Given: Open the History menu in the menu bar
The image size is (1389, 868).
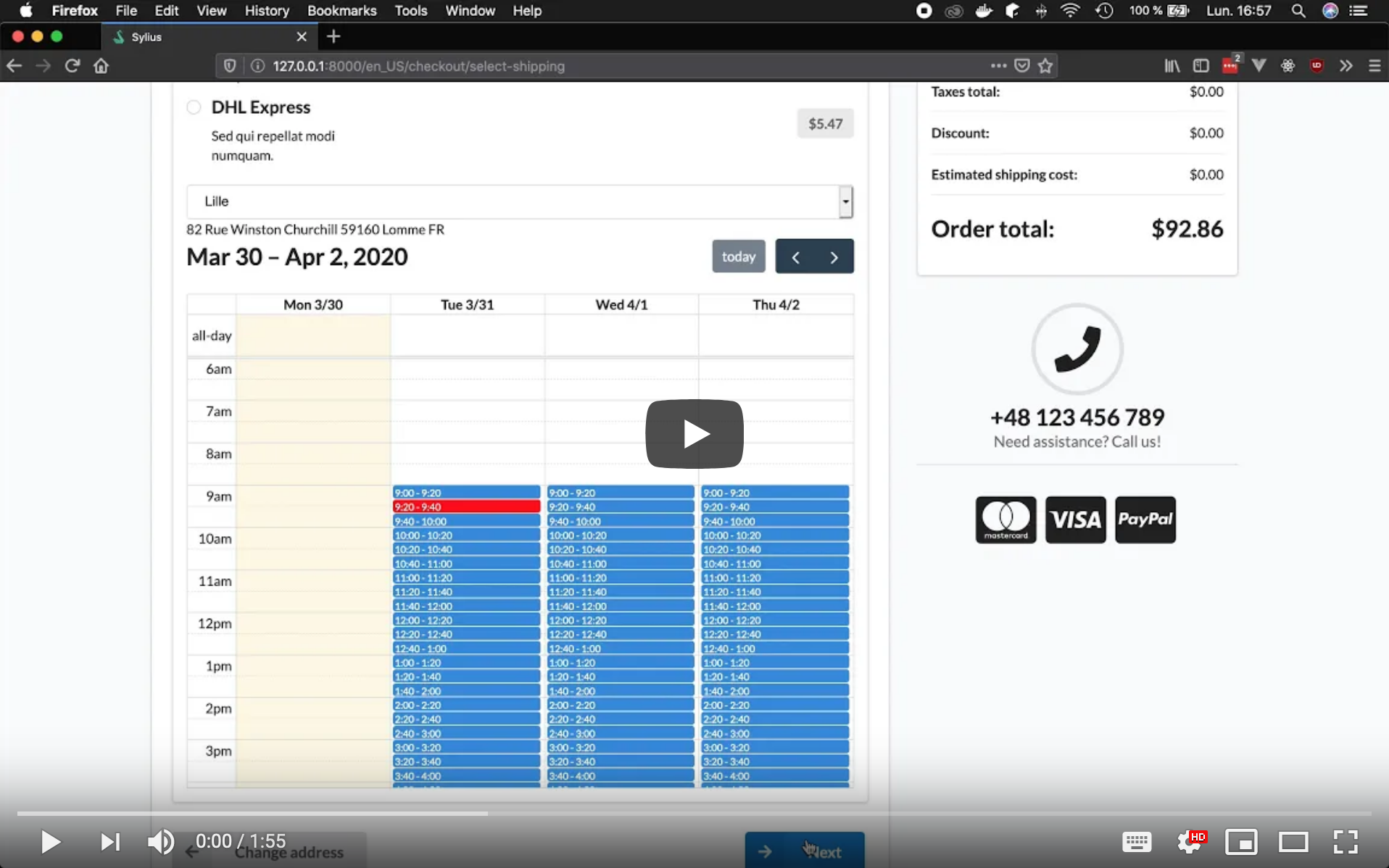Looking at the screenshot, I should pyautogui.click(x=266, y=11).
